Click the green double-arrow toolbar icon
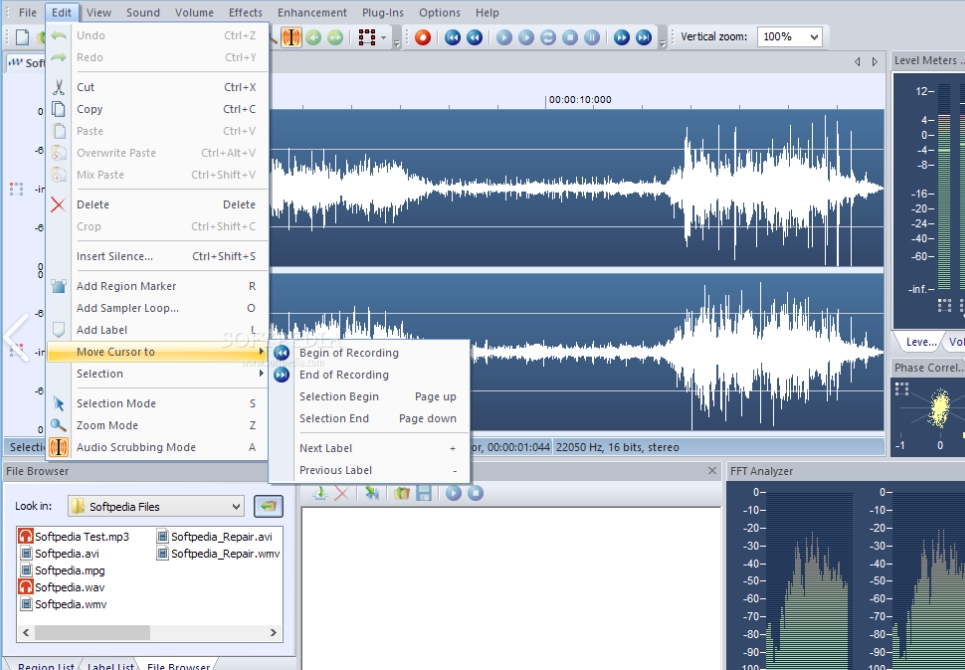The image size is (965, 670). (x=335, y=38)
